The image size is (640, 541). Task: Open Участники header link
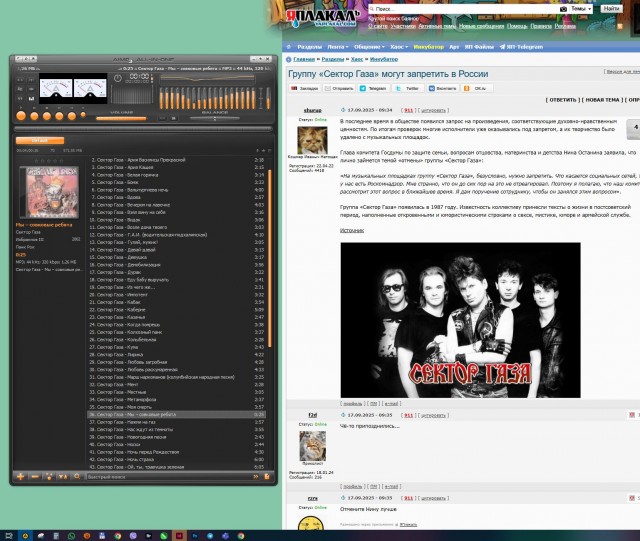403,26
